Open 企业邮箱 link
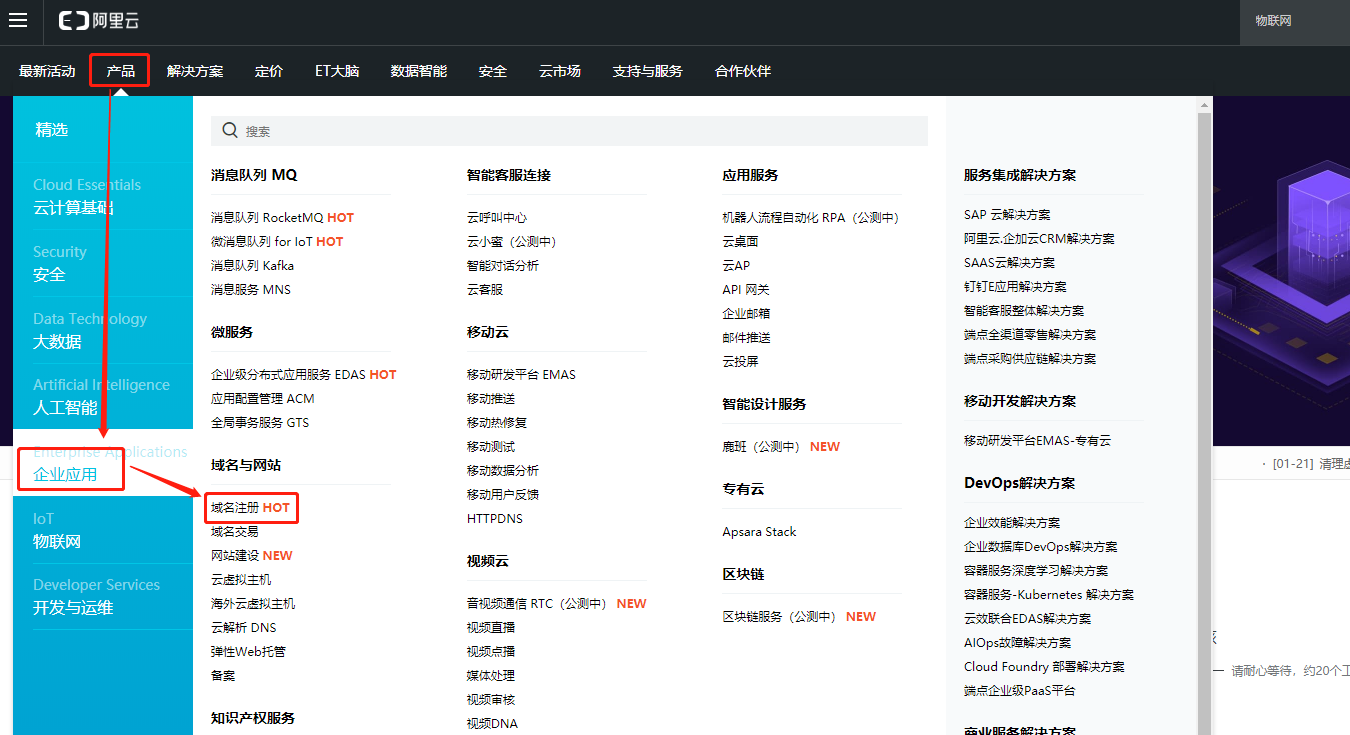This screenshot has width=1350, height=735. coord(746,313)
